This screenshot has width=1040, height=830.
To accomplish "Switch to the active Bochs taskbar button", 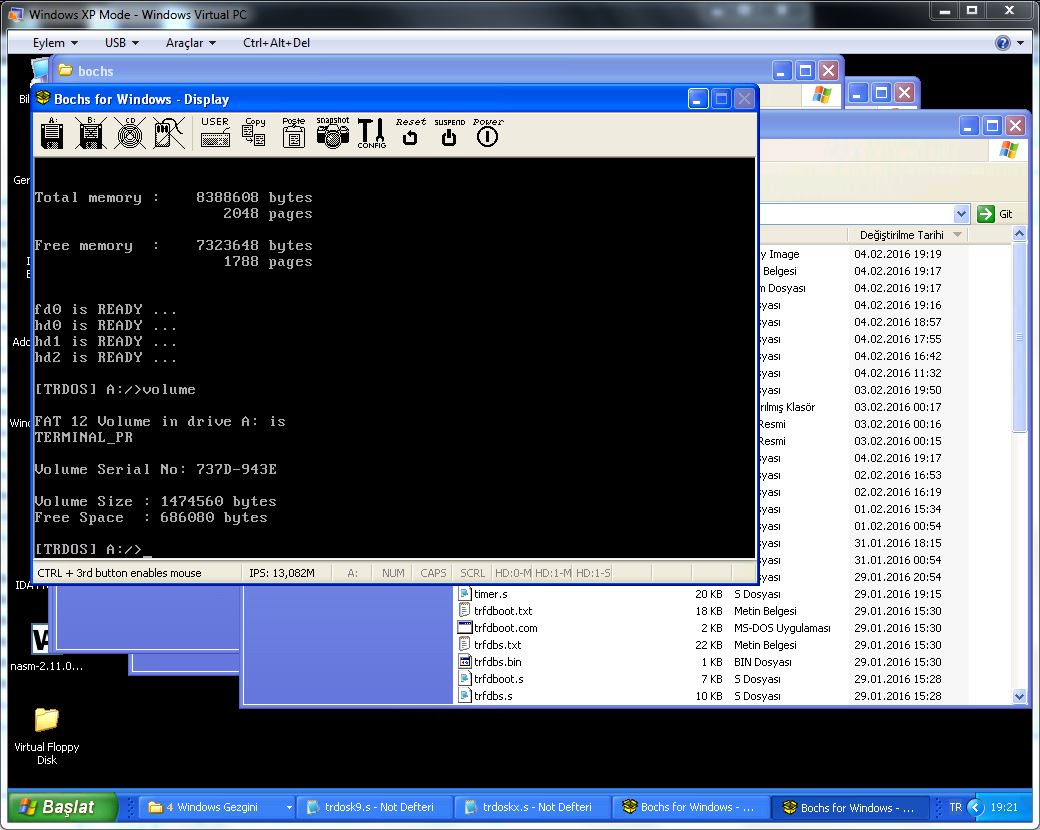I will pyautogui.click(x=851, y=807).
